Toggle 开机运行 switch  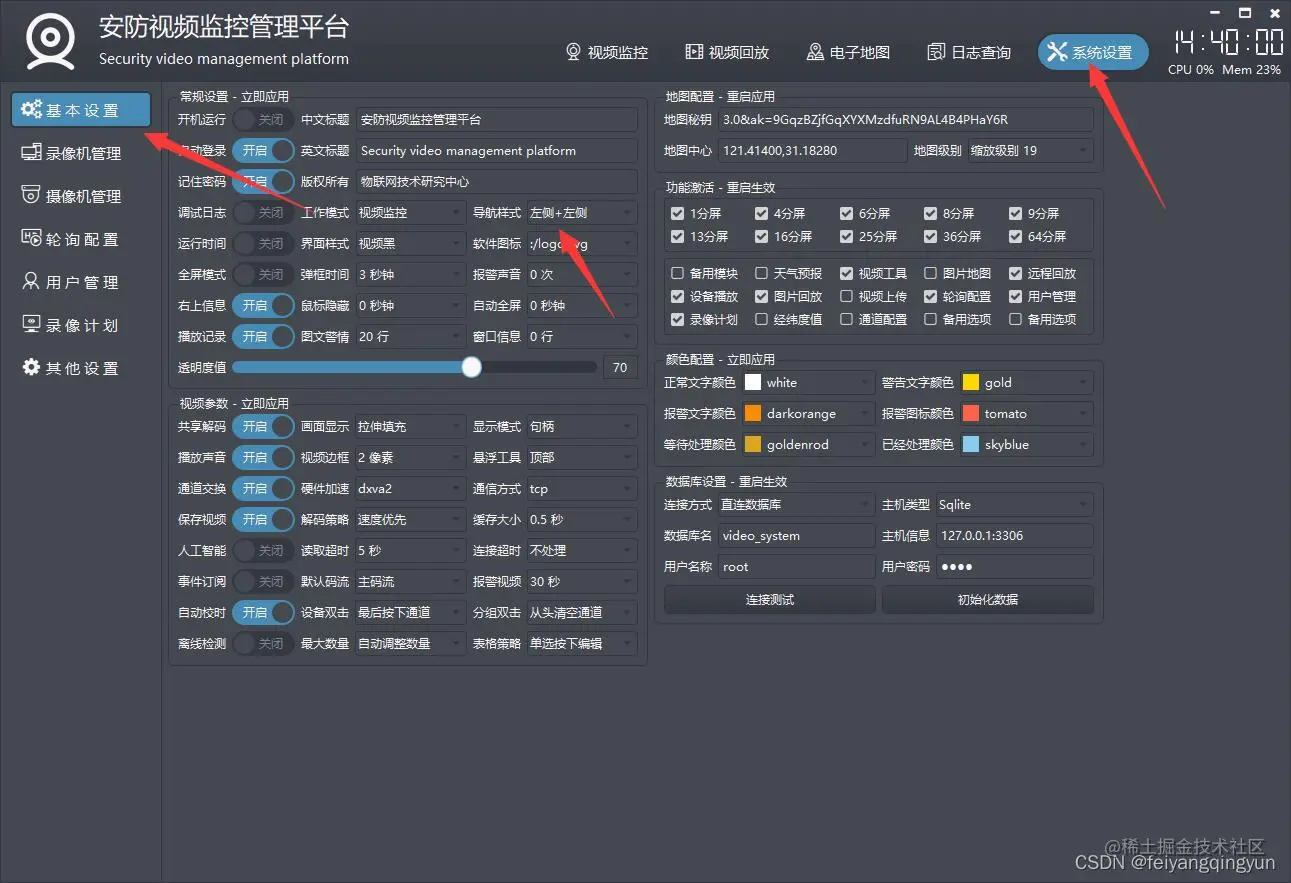click(x=263, y=119)
